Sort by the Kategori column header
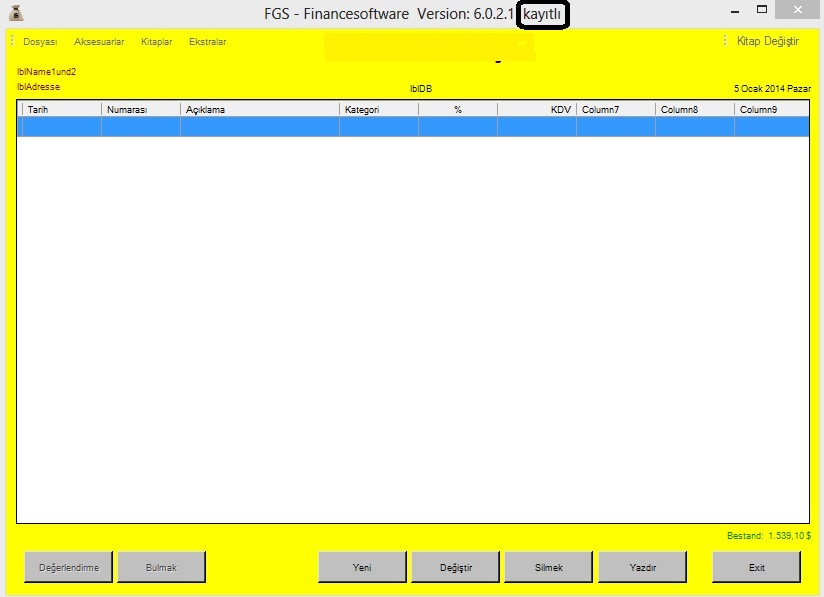The image size is (824, 597). coord(378,109)
